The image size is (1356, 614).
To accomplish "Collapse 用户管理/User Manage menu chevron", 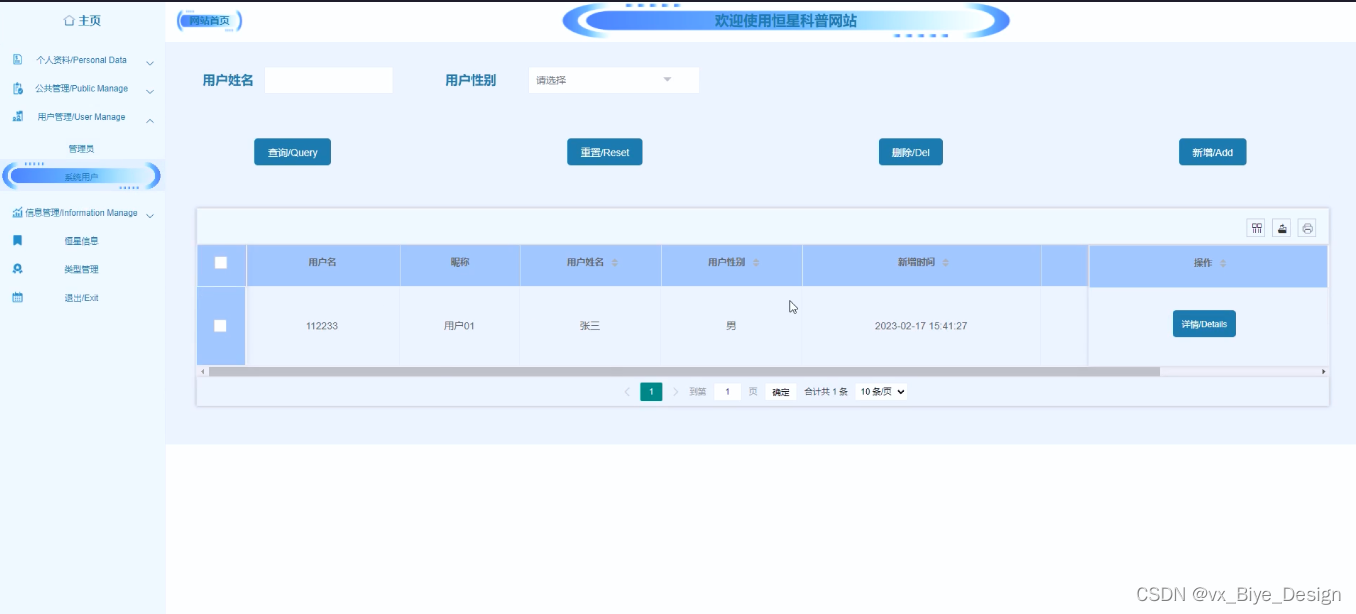I will pyautogui.click(x=150, y=120).
